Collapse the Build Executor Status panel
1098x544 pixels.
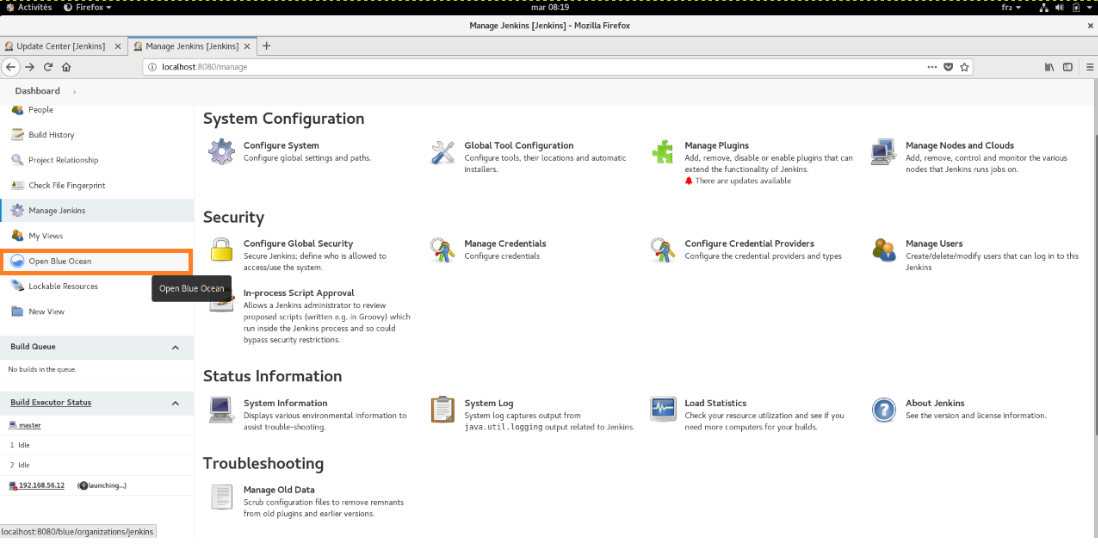click(x=176, y=403)
